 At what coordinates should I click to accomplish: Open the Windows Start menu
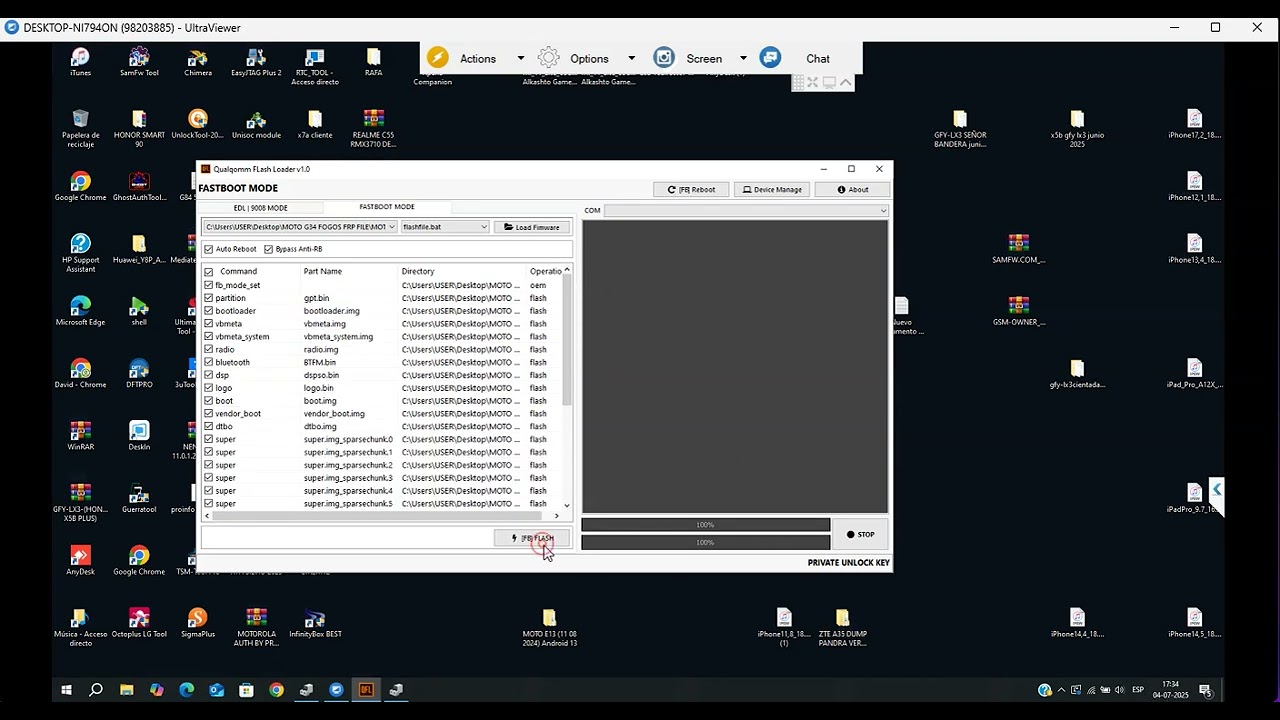(x=67, y=690)
